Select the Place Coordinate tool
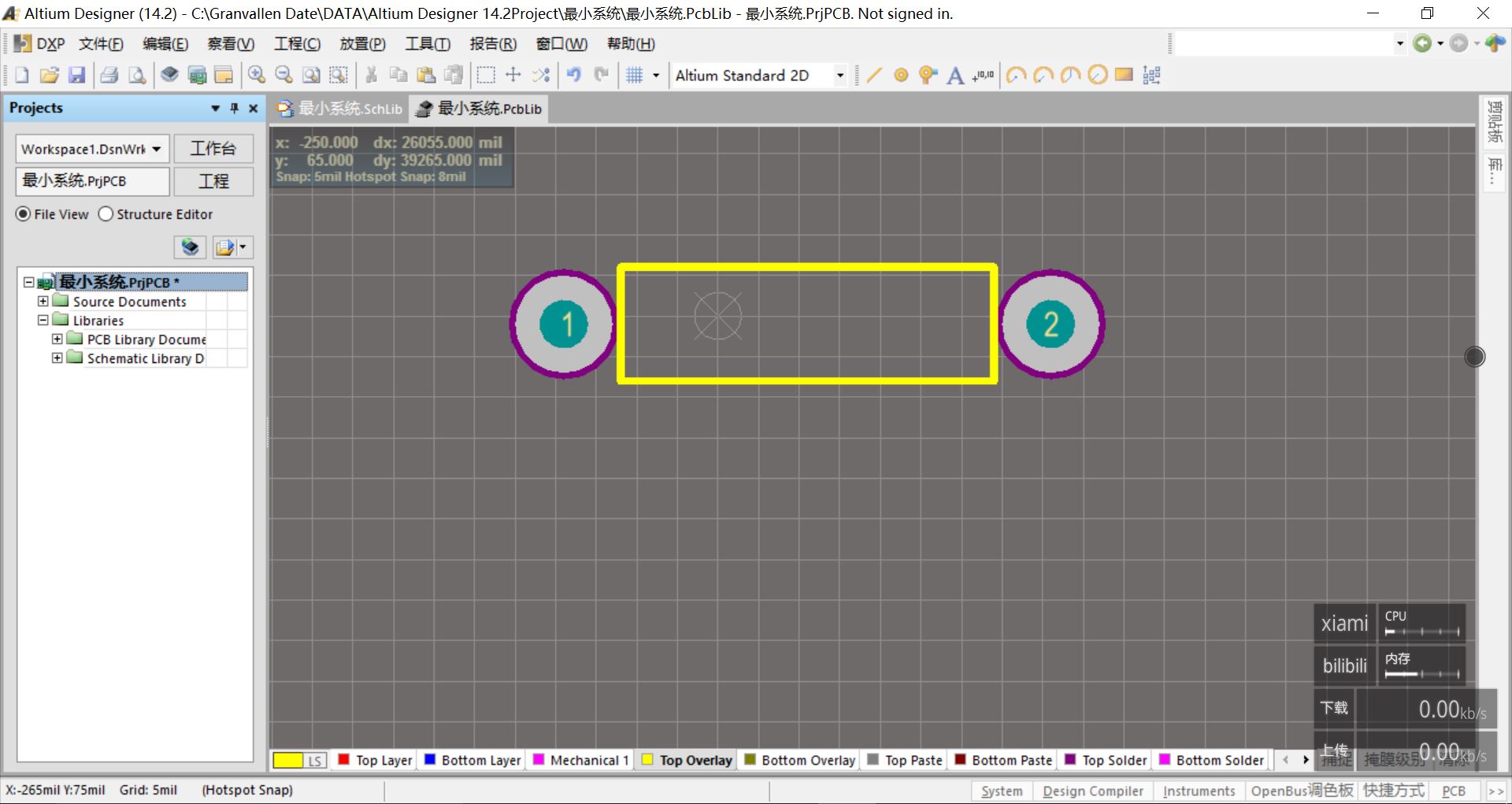 tap(983, 75)
